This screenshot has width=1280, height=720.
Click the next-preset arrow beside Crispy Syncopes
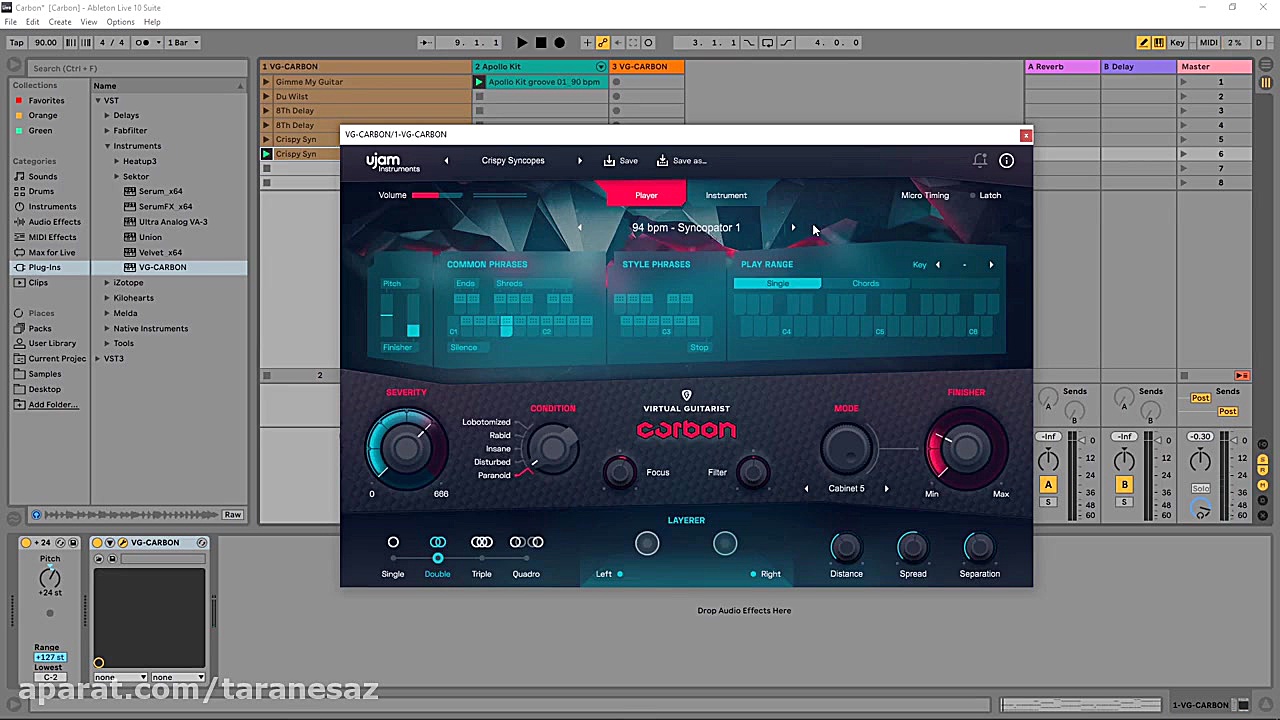(580, 160)
